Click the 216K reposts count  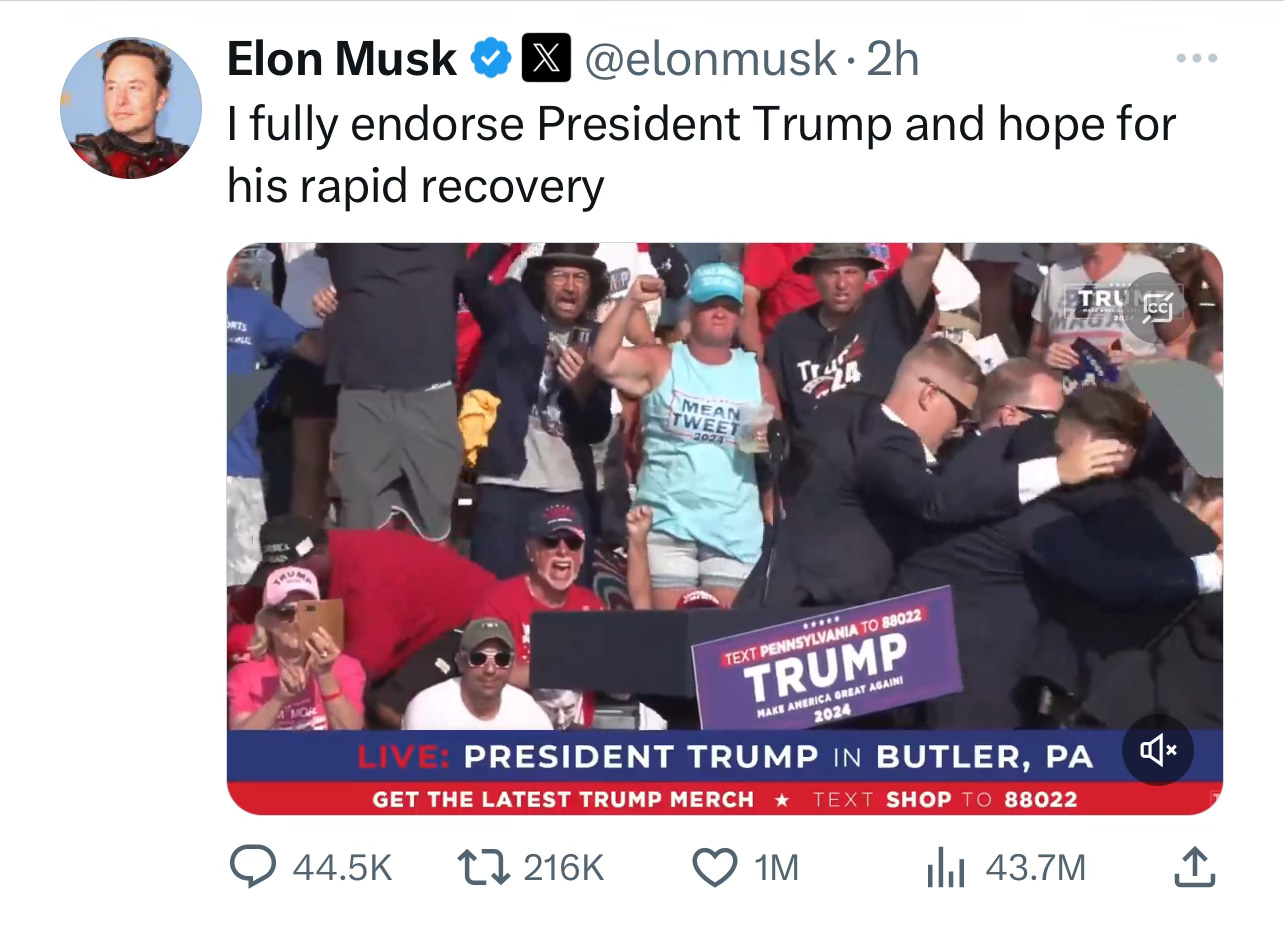[564, 867]
